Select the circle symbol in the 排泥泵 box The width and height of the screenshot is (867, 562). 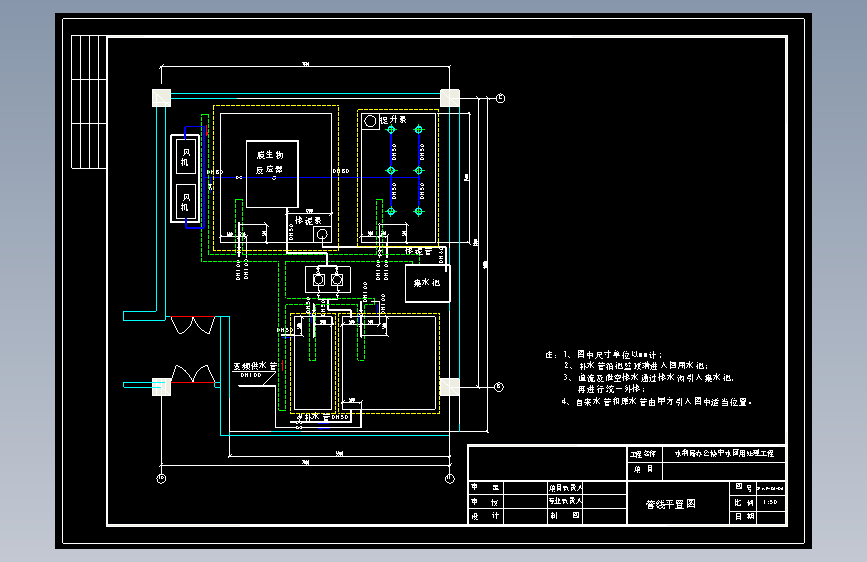point(322,234)
